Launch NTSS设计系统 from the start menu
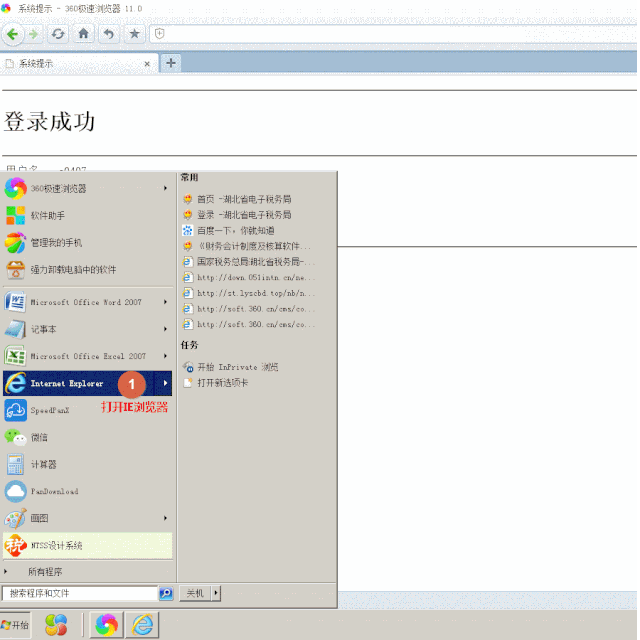 tap(87, 545)
